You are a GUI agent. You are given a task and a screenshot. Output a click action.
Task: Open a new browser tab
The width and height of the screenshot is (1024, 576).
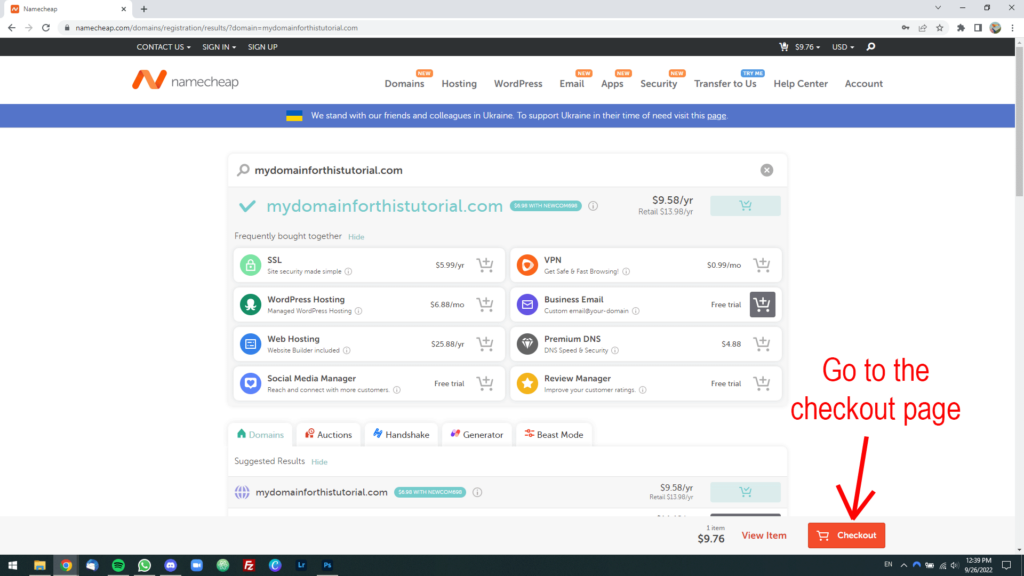tap(144, 9)
